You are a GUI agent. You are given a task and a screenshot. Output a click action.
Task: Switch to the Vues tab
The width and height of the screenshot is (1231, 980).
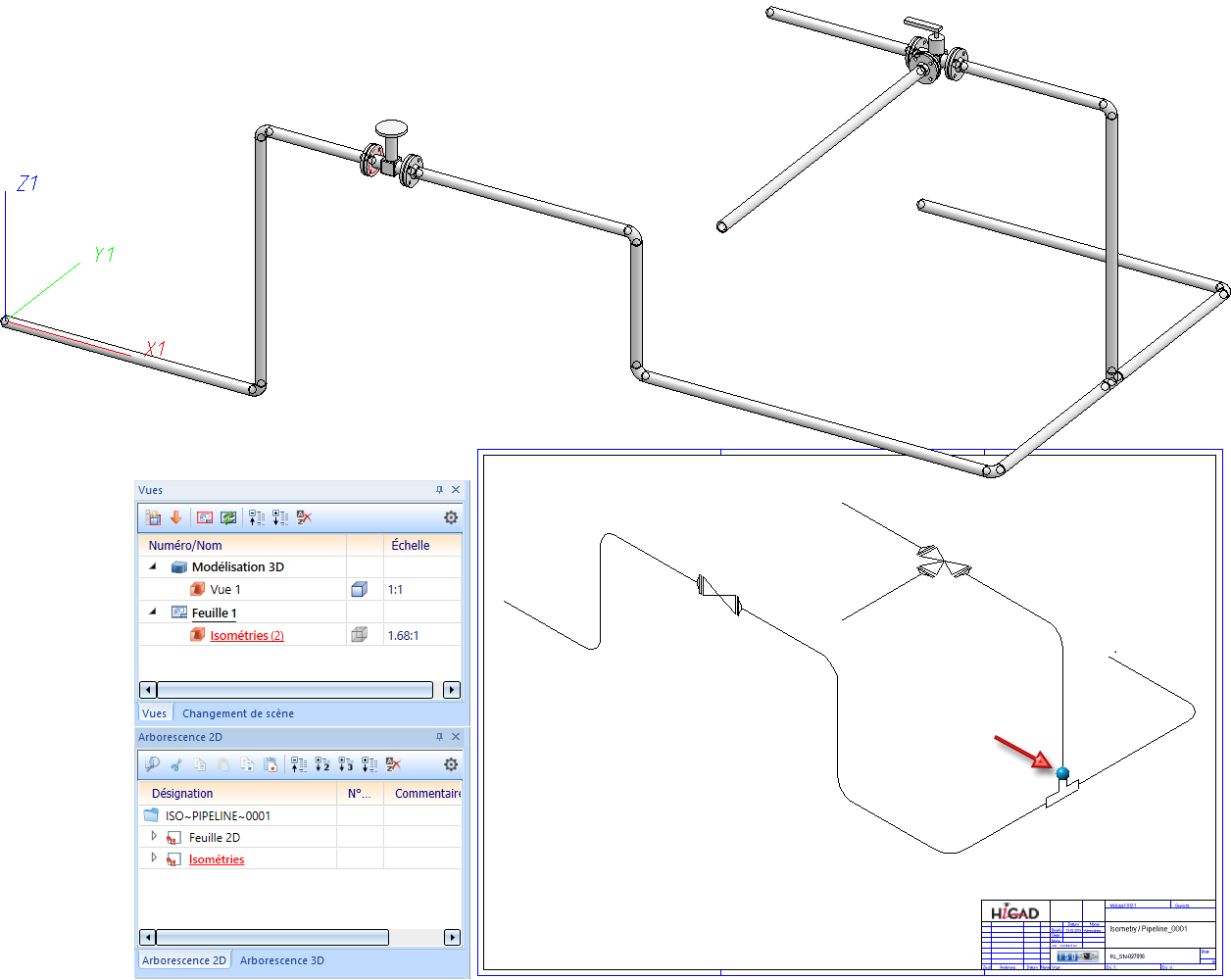pos(155,713)
